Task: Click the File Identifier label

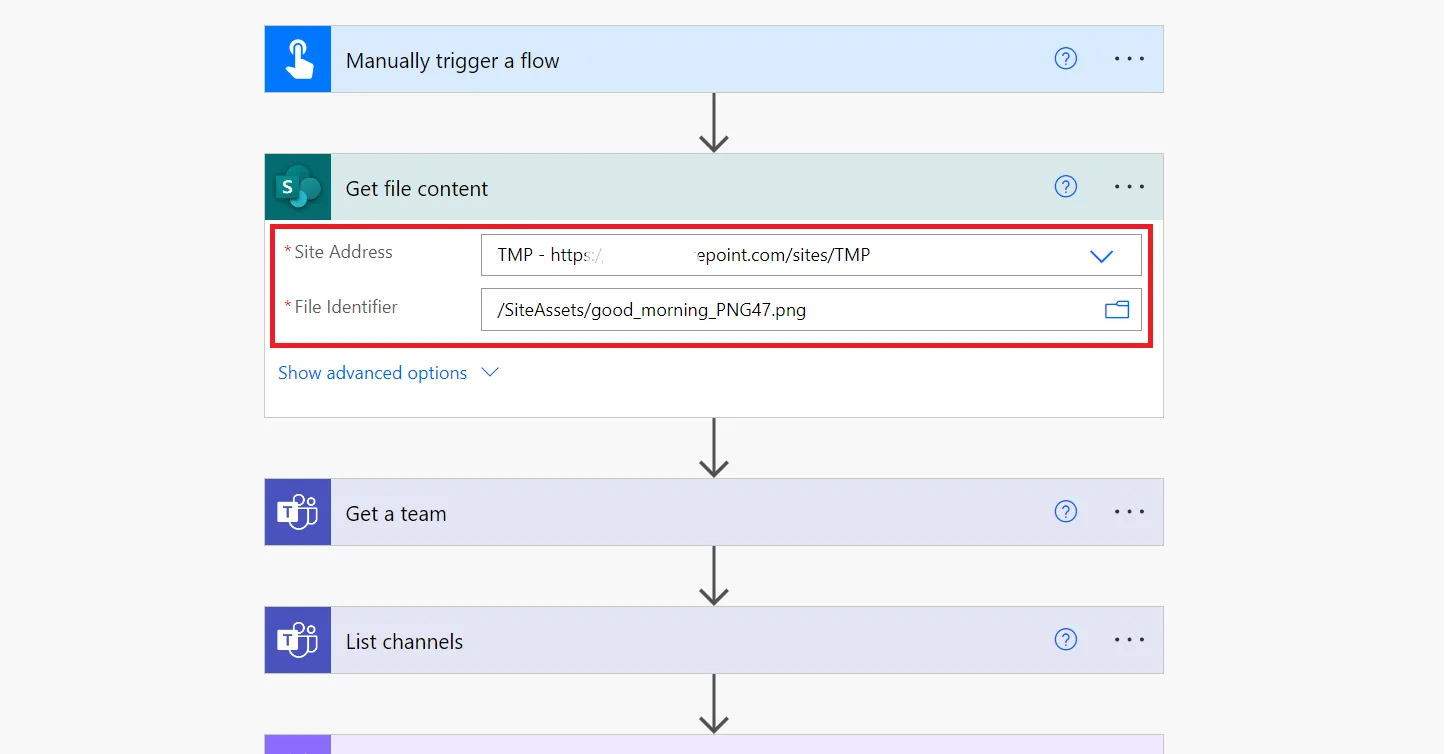Action: (x=346, y=307)
